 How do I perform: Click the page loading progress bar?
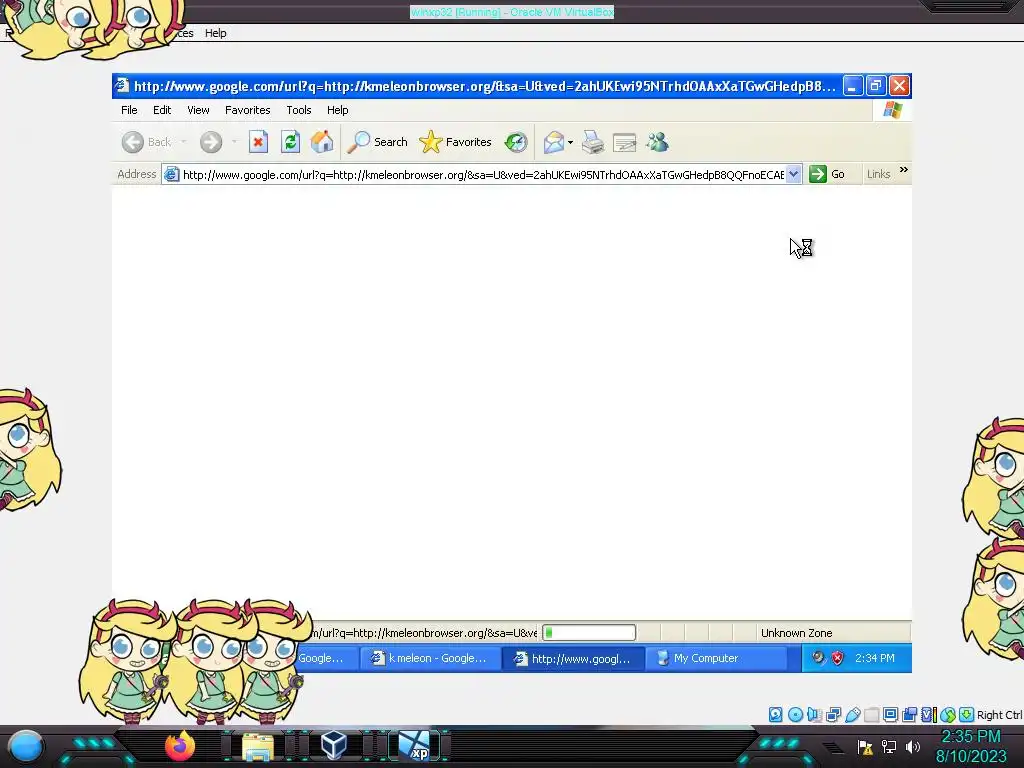pyautogui.click(x=589, y=632)
